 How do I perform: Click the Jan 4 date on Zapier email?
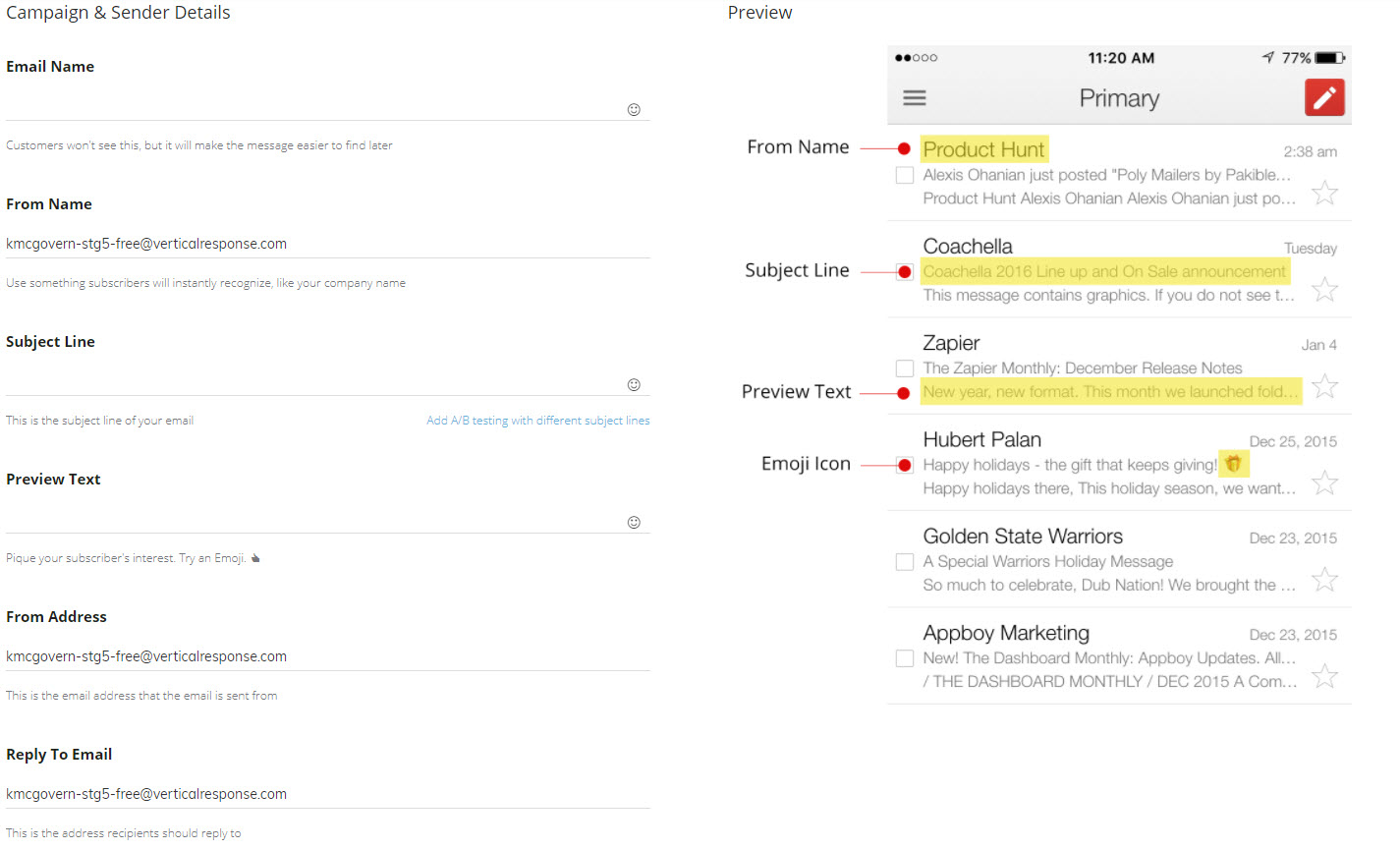click(1319, 345)
